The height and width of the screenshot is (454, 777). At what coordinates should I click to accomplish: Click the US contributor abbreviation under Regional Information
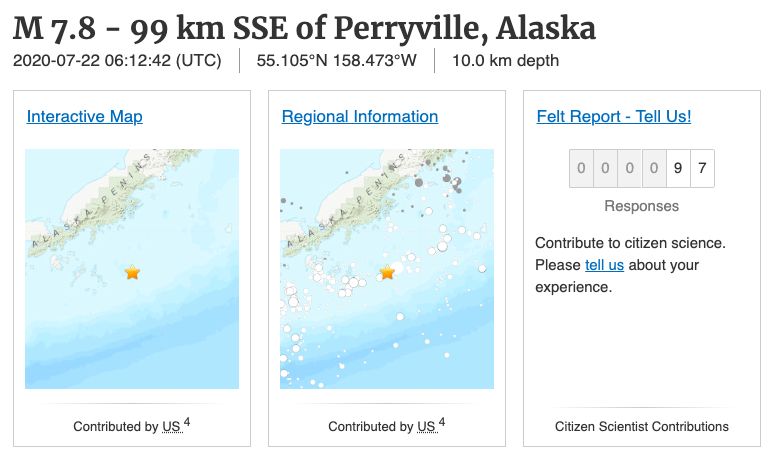[x=427, y=427]
